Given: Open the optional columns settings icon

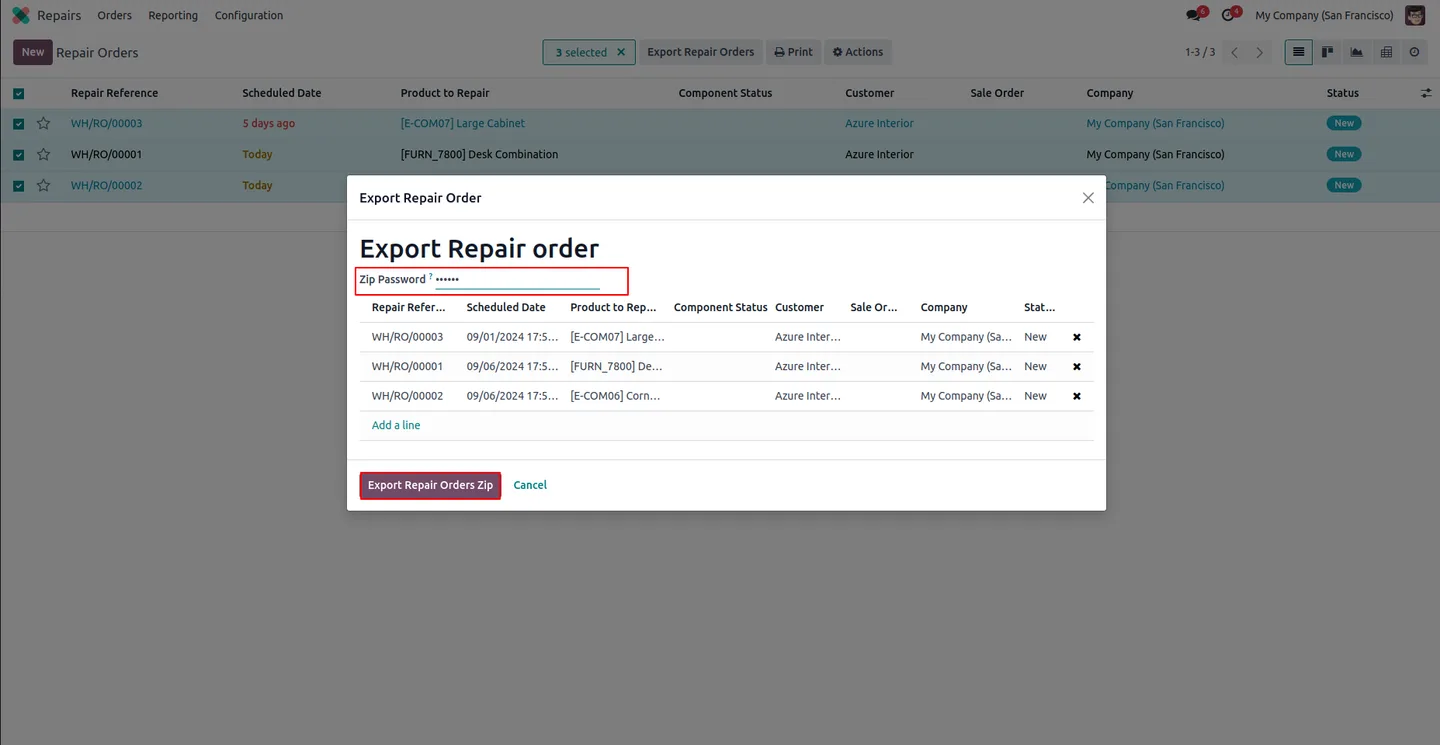Looking at the screenshot, I should point(1425,93).
